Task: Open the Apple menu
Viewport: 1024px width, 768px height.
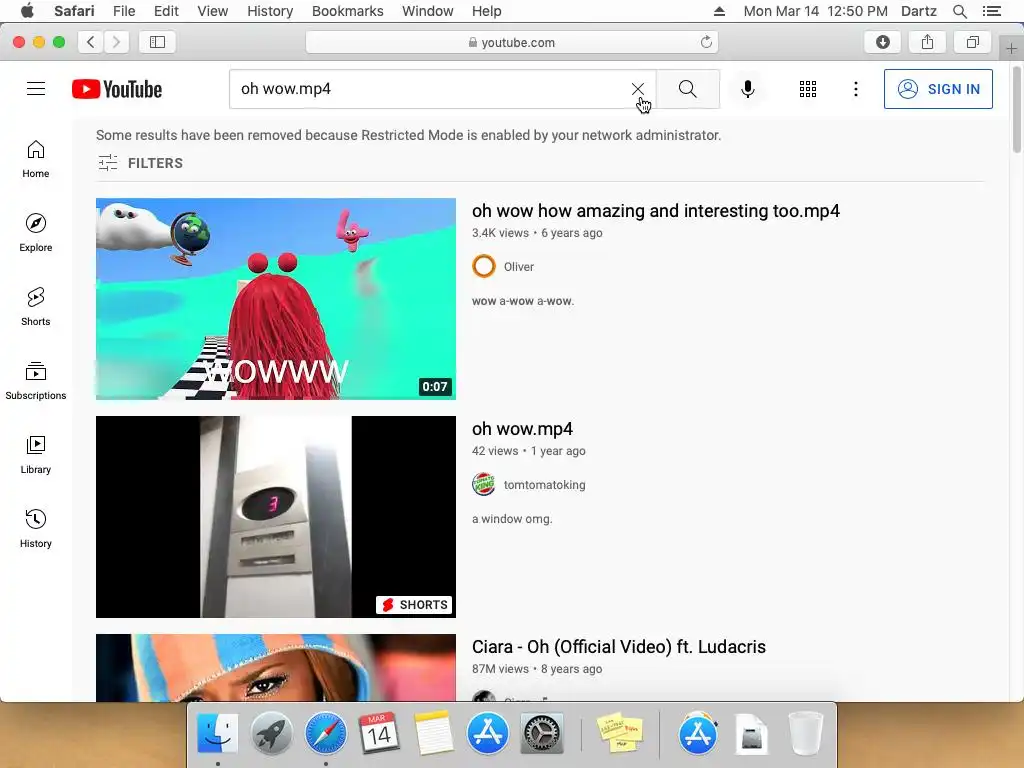Action: [27, 11]
